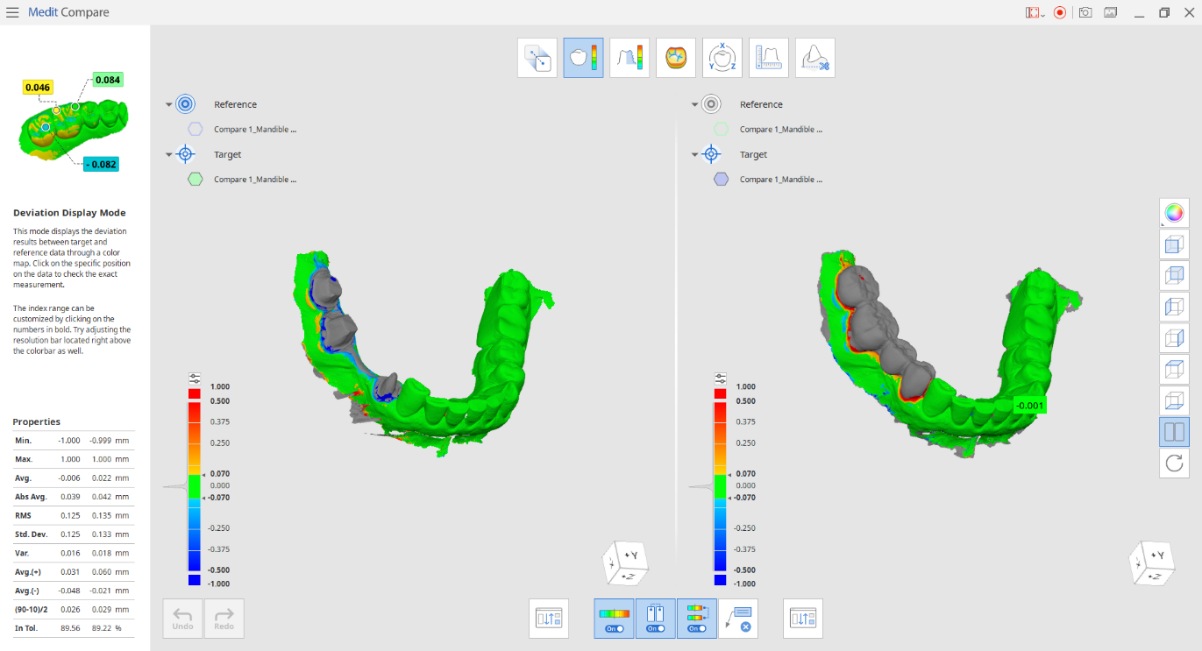
Task: Toggle left Reference Compare 1_Mandible hexagon
Action: (195, 129)
